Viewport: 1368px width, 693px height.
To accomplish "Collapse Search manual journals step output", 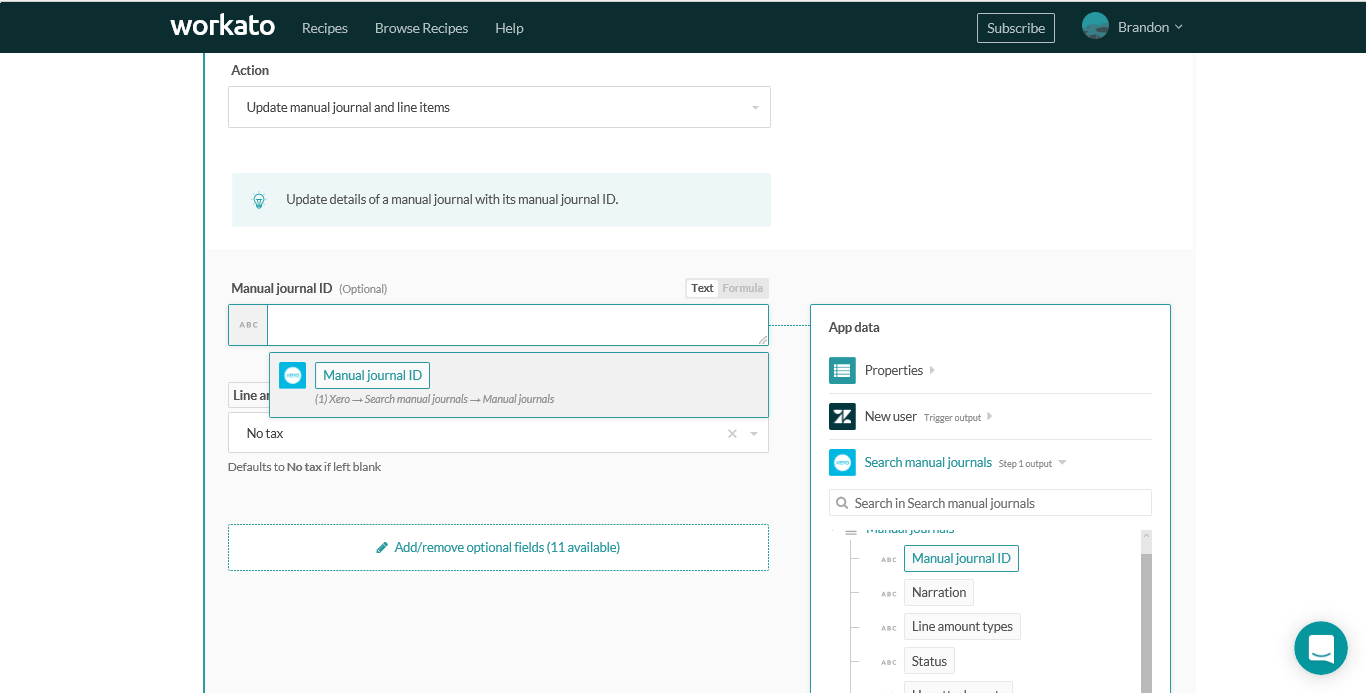I will pyautogui.click(x=1062, y=463).
